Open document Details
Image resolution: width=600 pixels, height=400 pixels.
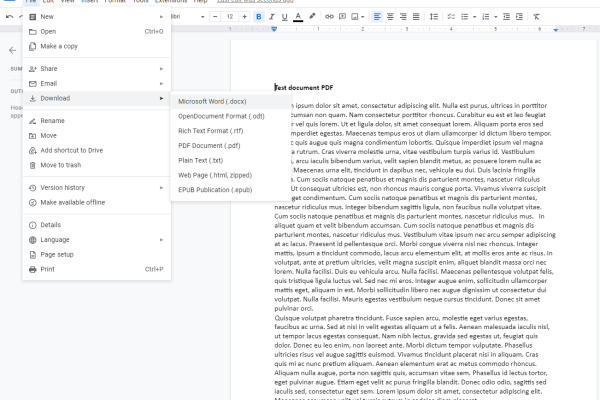pyautogui.click(x=96, y=225)
